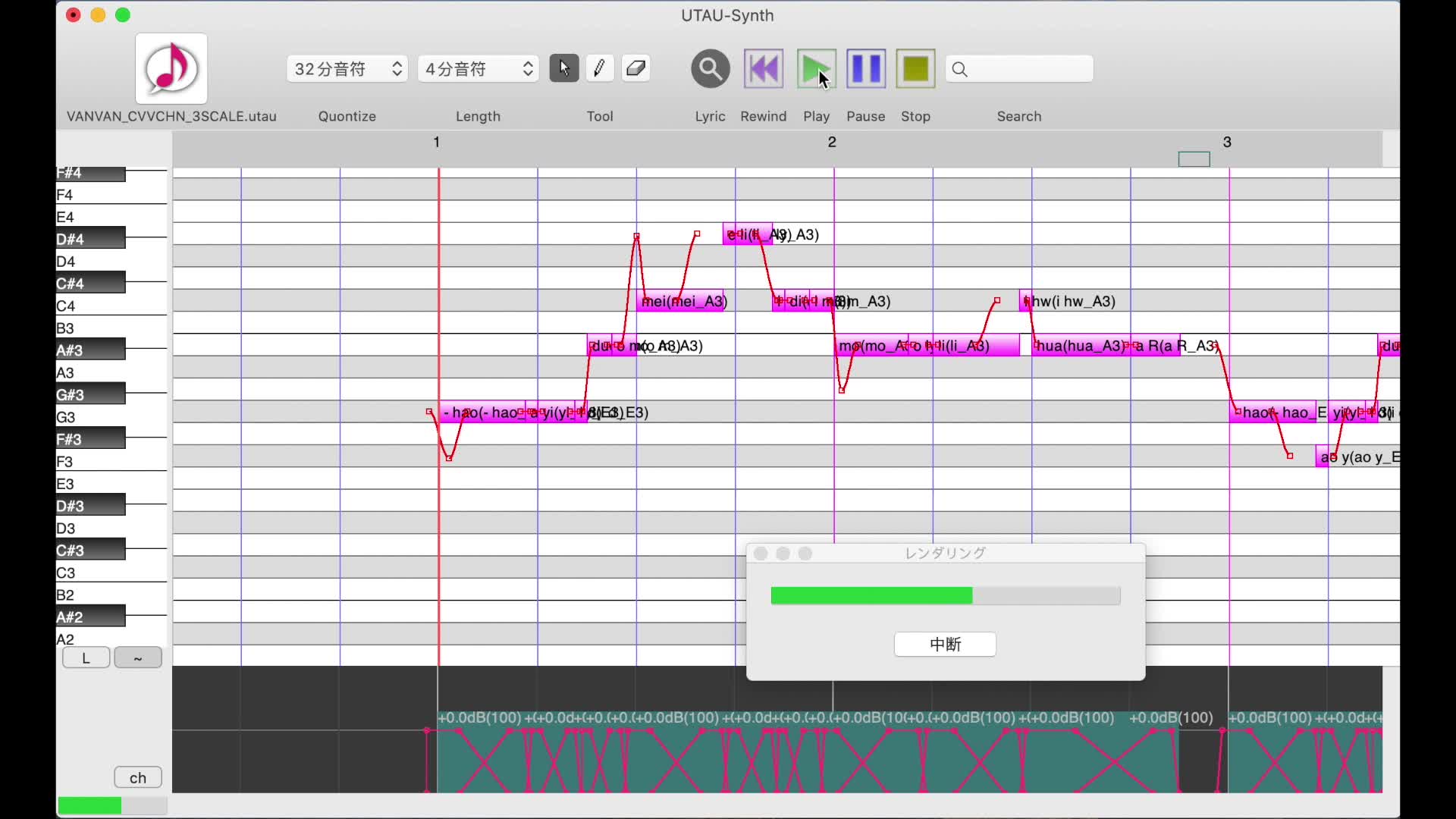Click the red playback cursor line

coord(438,417)
